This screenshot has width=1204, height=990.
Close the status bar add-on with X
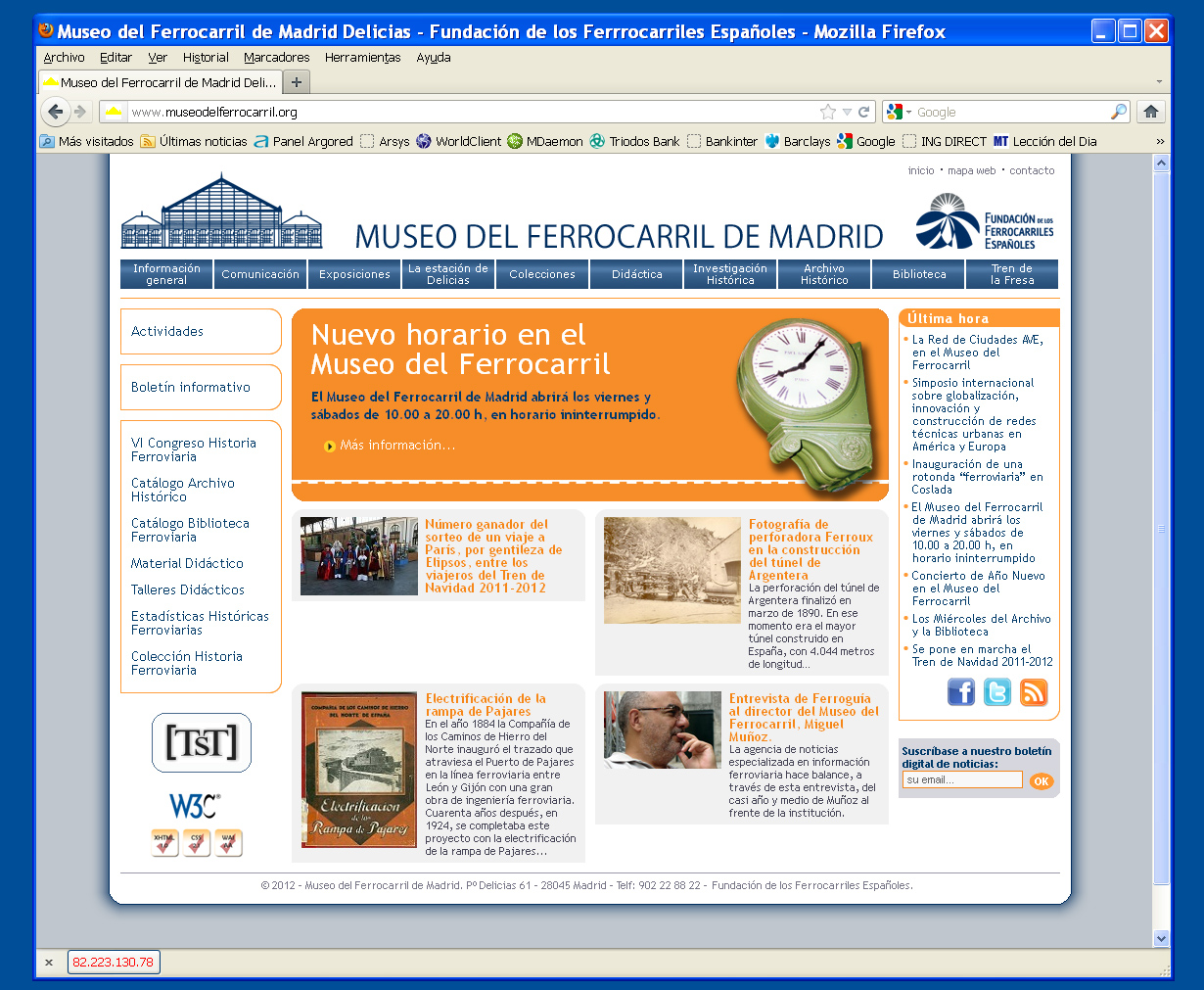click(49, 963)
